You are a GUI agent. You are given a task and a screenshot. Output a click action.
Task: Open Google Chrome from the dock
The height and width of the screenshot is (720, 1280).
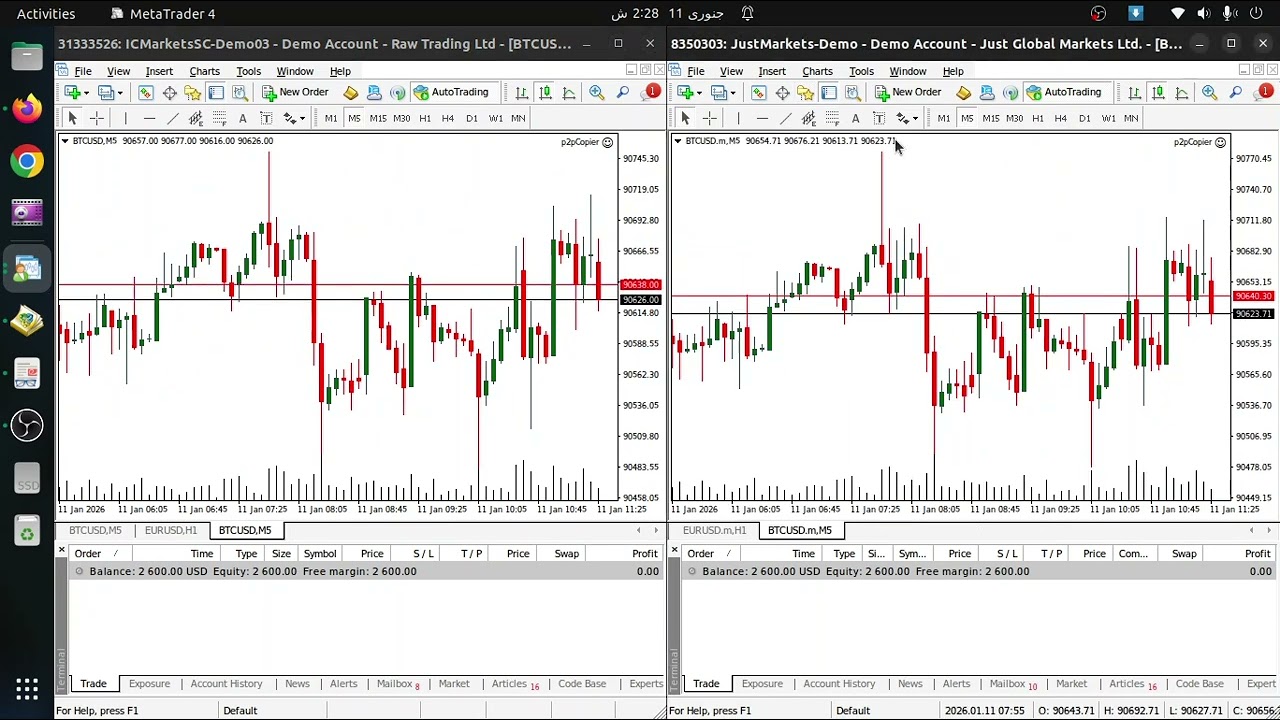[x=27, y=161]
